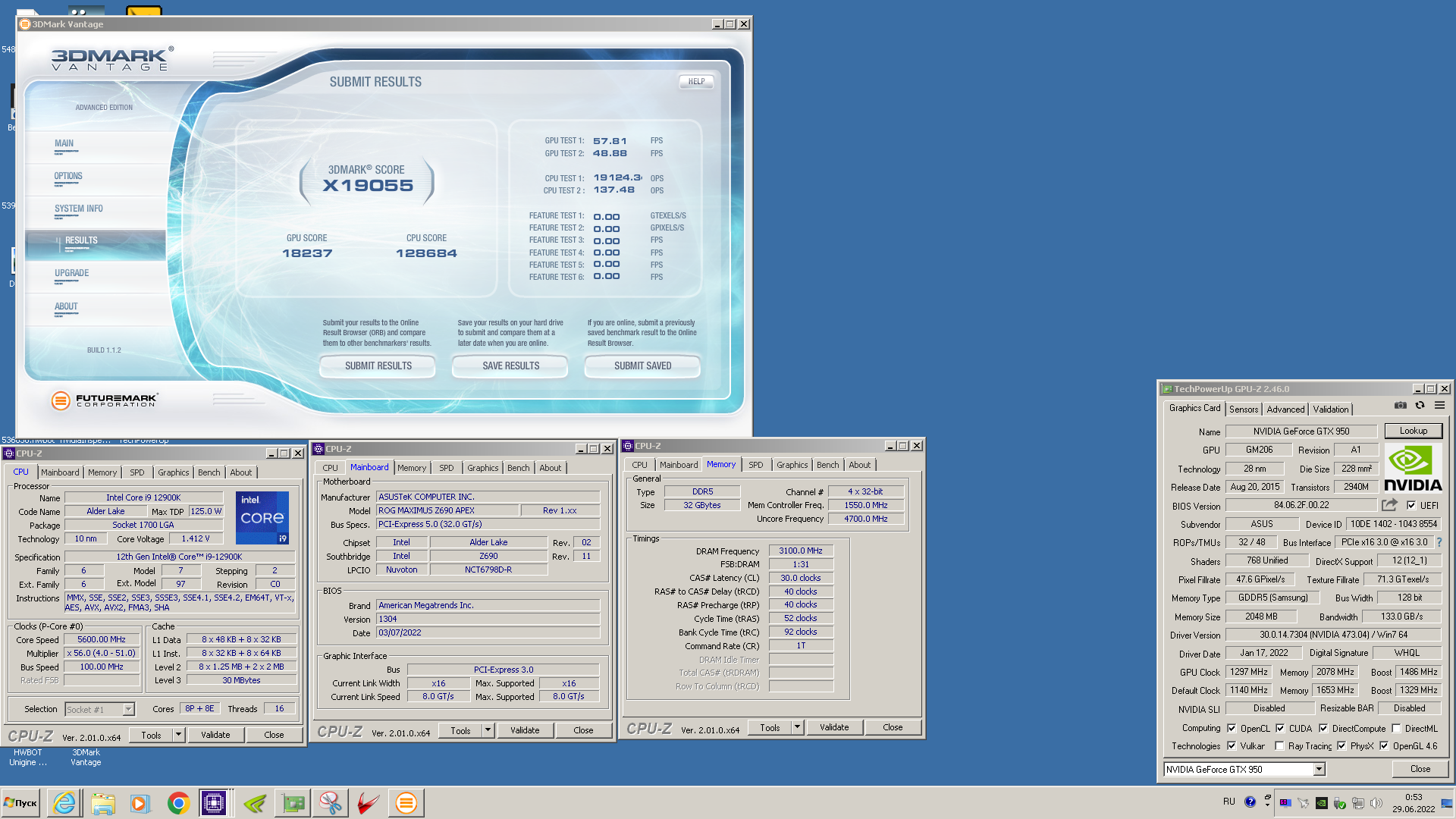1456x819 pixels.
Task: Open OPTIONS in the 3DMark Vantage sidebar
Action: pos(68,177)
